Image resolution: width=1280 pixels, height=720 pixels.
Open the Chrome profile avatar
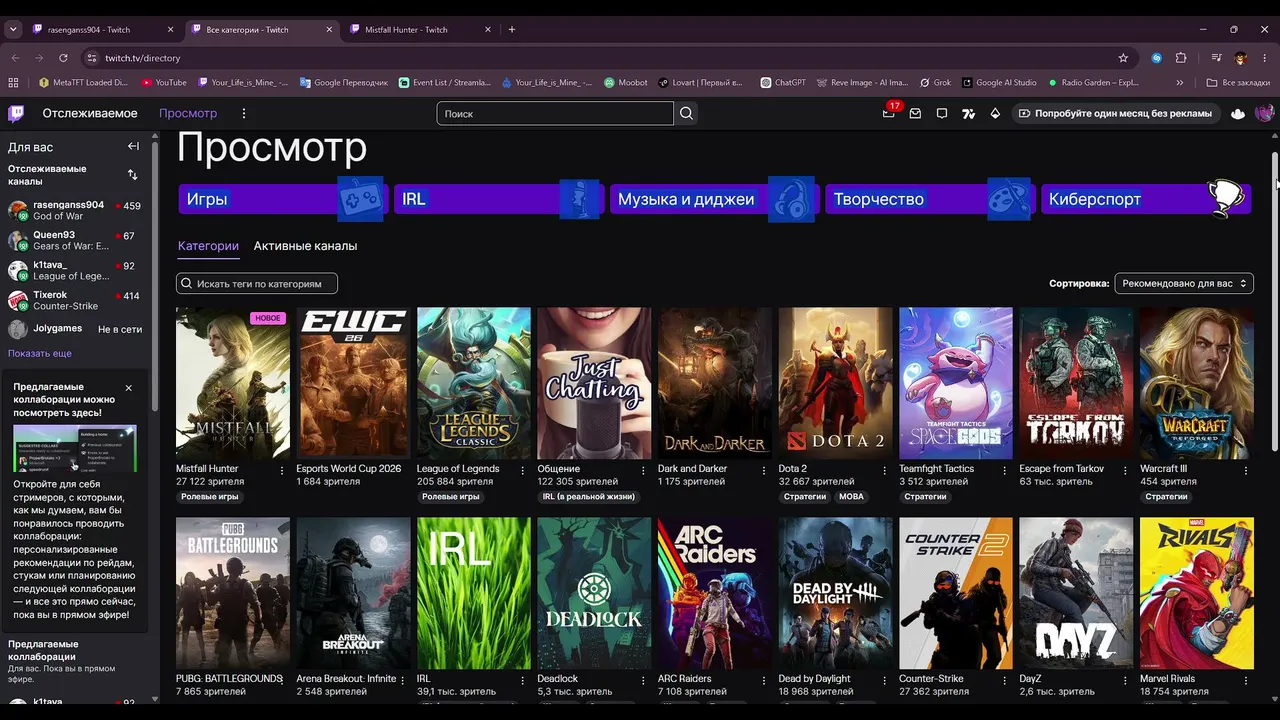click(x=1241, y=58)
